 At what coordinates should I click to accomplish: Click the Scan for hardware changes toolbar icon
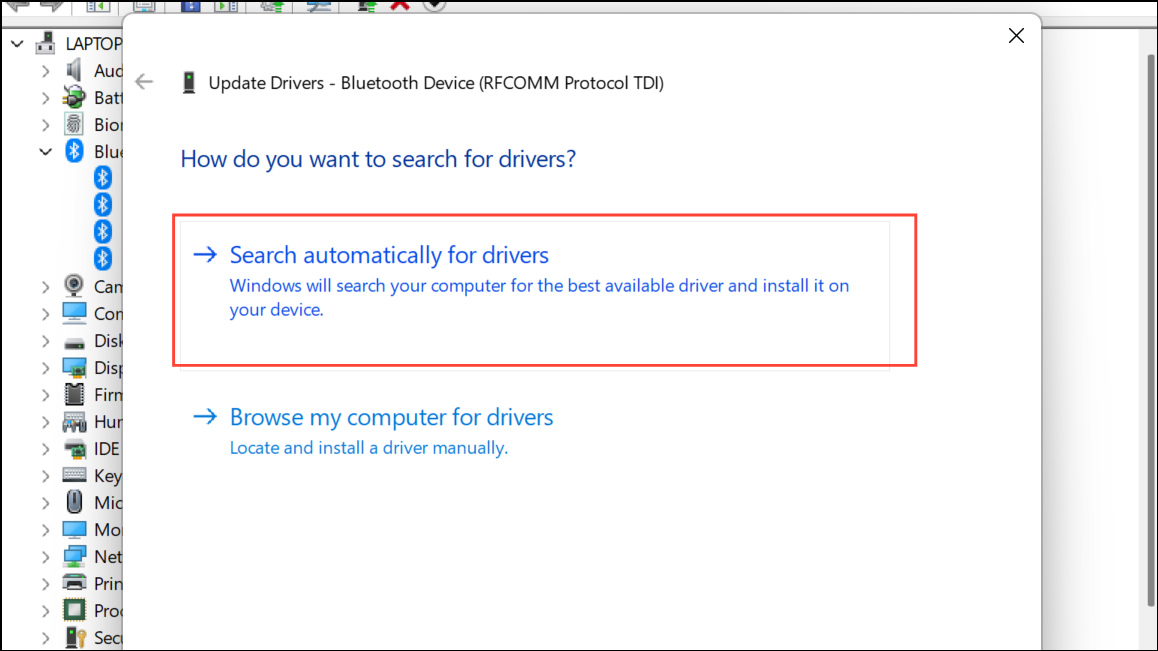[x=431, y=5]
